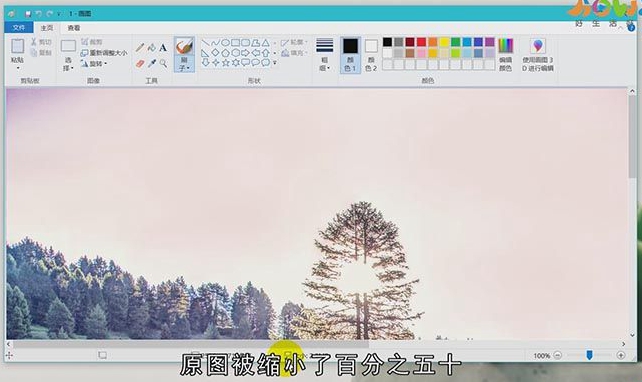Image resolution: width=642 pixels, height=382 pixels.
Task: Click the zoom out minus button
Action: pyautogui.click(x=558, y=355)
